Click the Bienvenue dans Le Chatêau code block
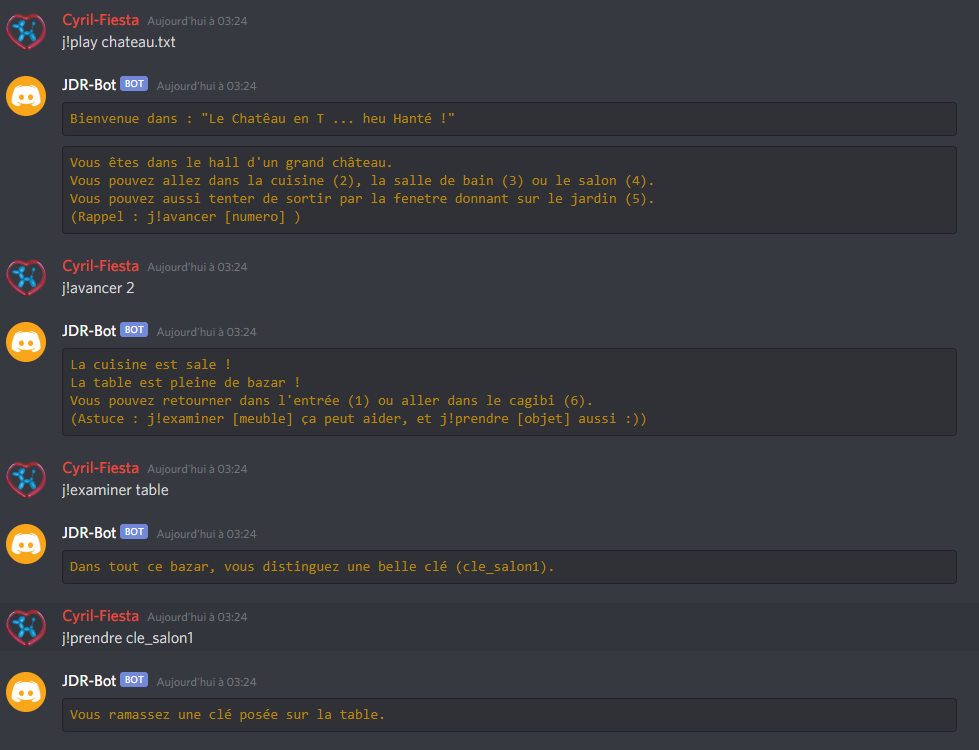The image size is (979, 750). point(509,119)
